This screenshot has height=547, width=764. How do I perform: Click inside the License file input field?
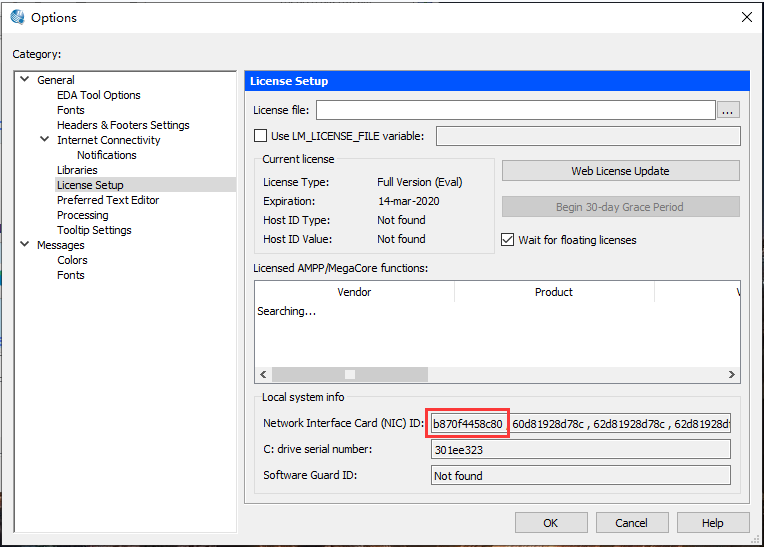[x=515, y=110]
